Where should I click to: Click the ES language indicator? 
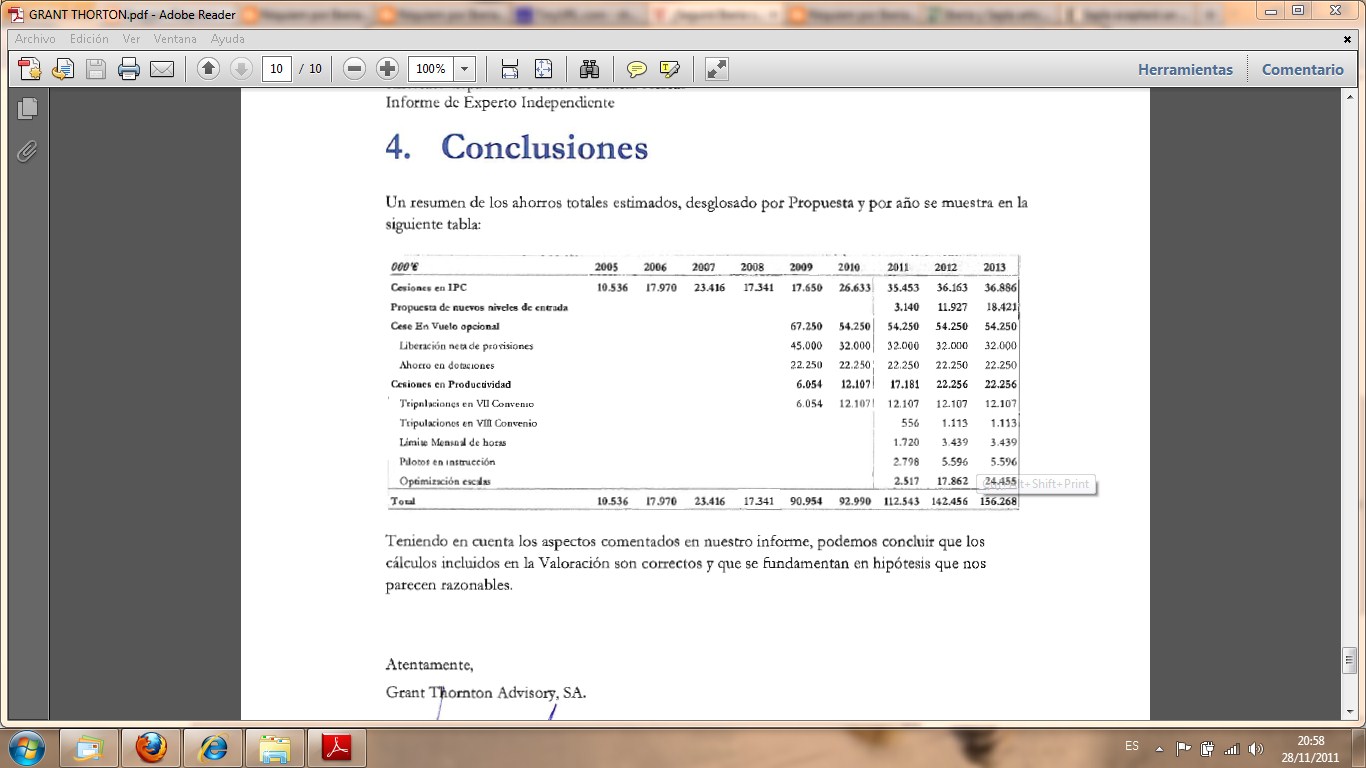[x=1132, y=746]
